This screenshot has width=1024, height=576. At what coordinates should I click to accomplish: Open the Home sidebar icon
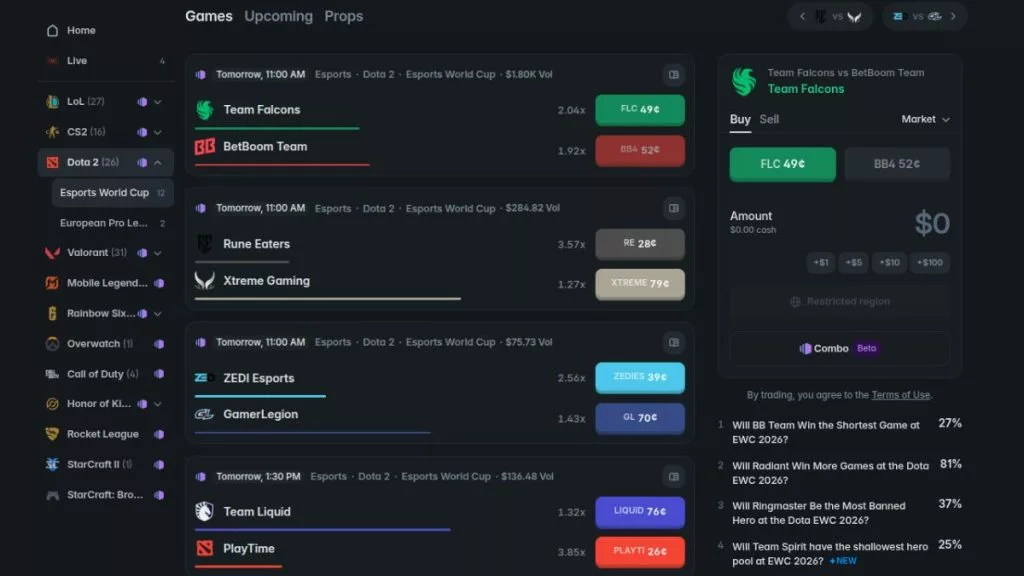(x=52, y=31)
